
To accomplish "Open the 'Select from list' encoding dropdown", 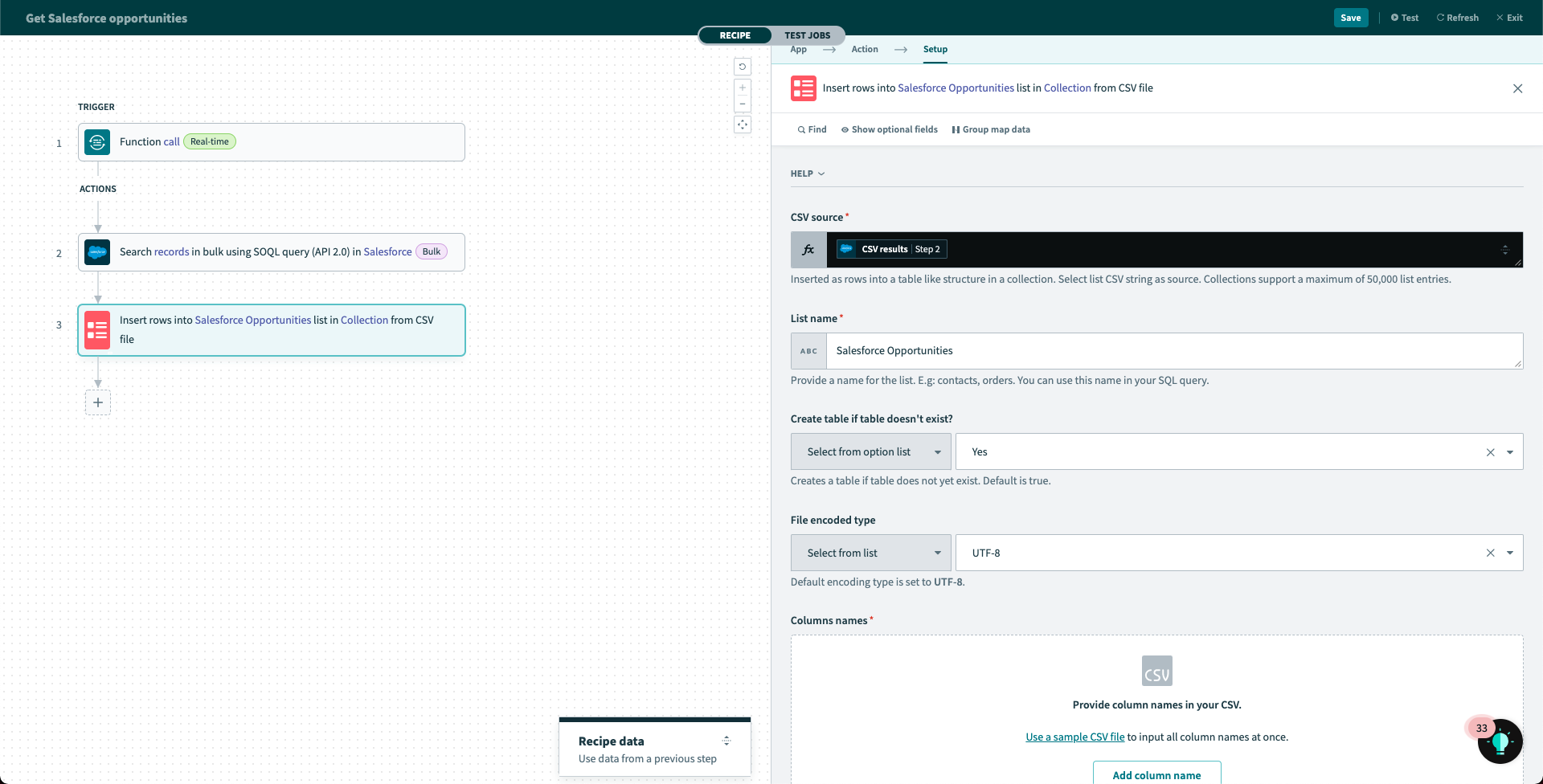I will pos(871,553).
